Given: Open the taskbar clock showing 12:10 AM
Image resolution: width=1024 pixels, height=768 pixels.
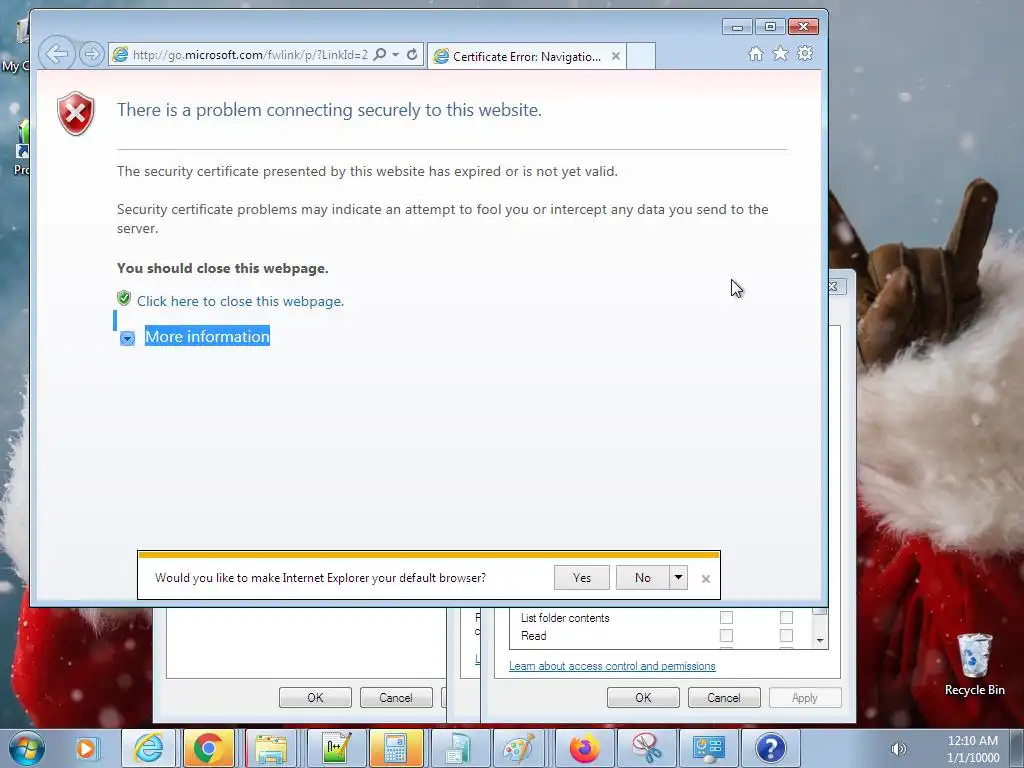Looking at the screenshot, I should pyautogui.click(x=973, y=749).
